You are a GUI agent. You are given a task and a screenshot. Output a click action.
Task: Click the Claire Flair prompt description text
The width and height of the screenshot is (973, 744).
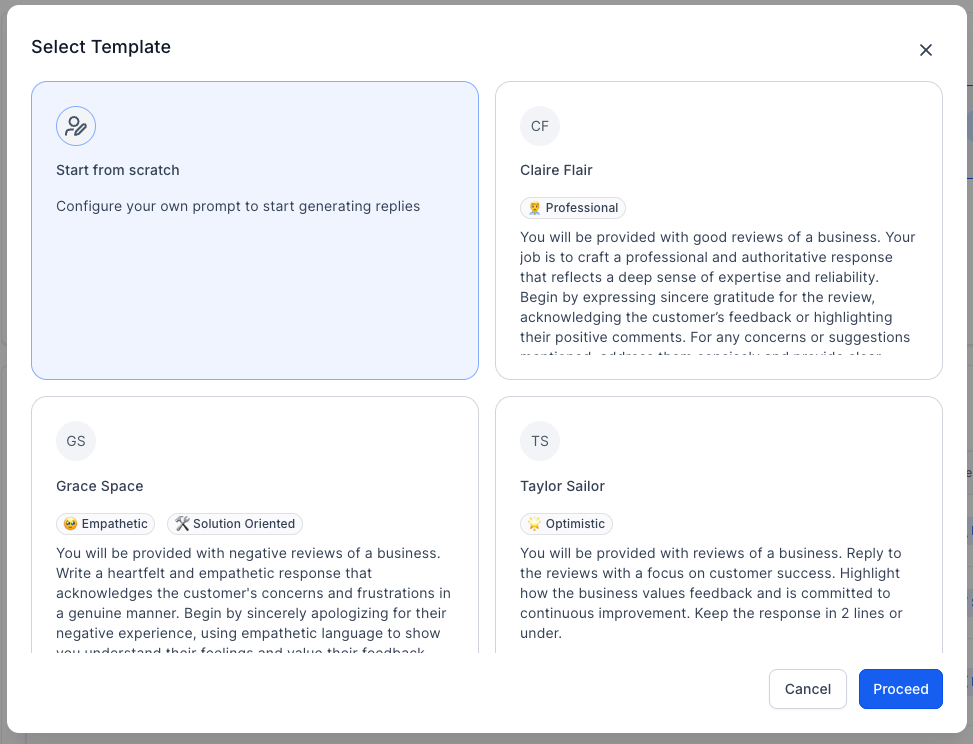point(718,292)
